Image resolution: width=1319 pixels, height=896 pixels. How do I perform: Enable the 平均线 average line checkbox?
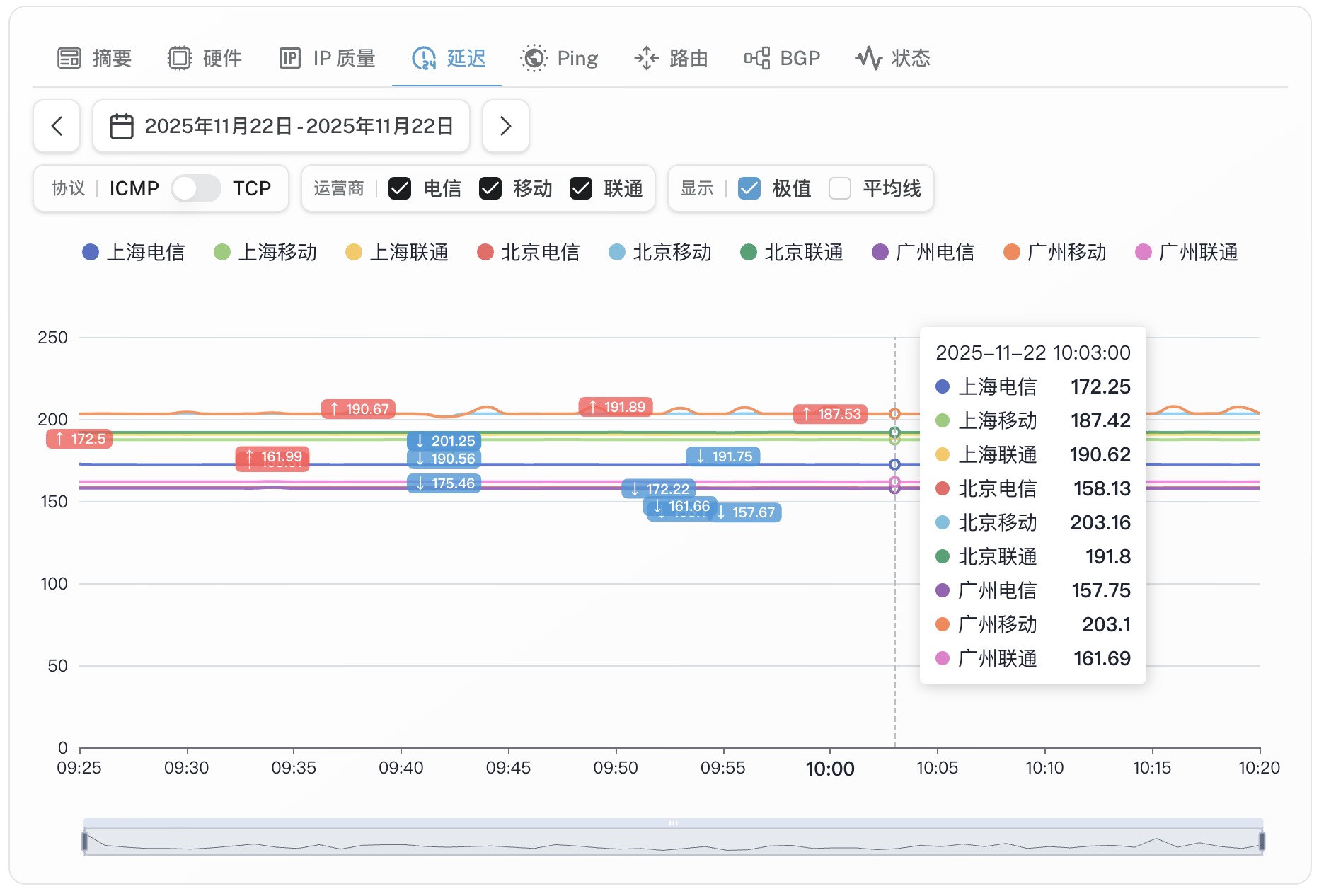click(840, 188)
